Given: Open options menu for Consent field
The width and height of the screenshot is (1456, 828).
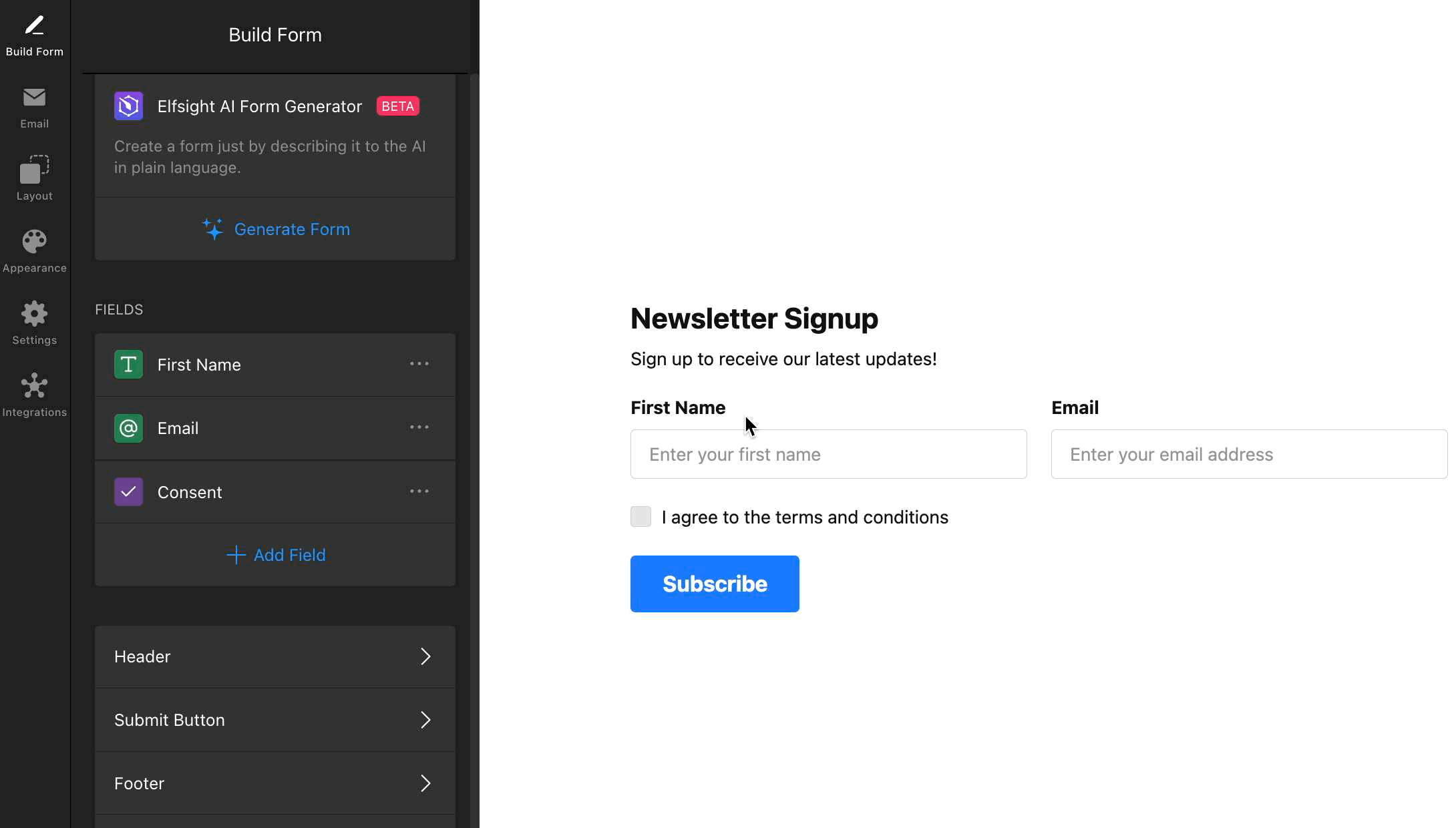Looking at the screenshot, I should tap(419, 491).
